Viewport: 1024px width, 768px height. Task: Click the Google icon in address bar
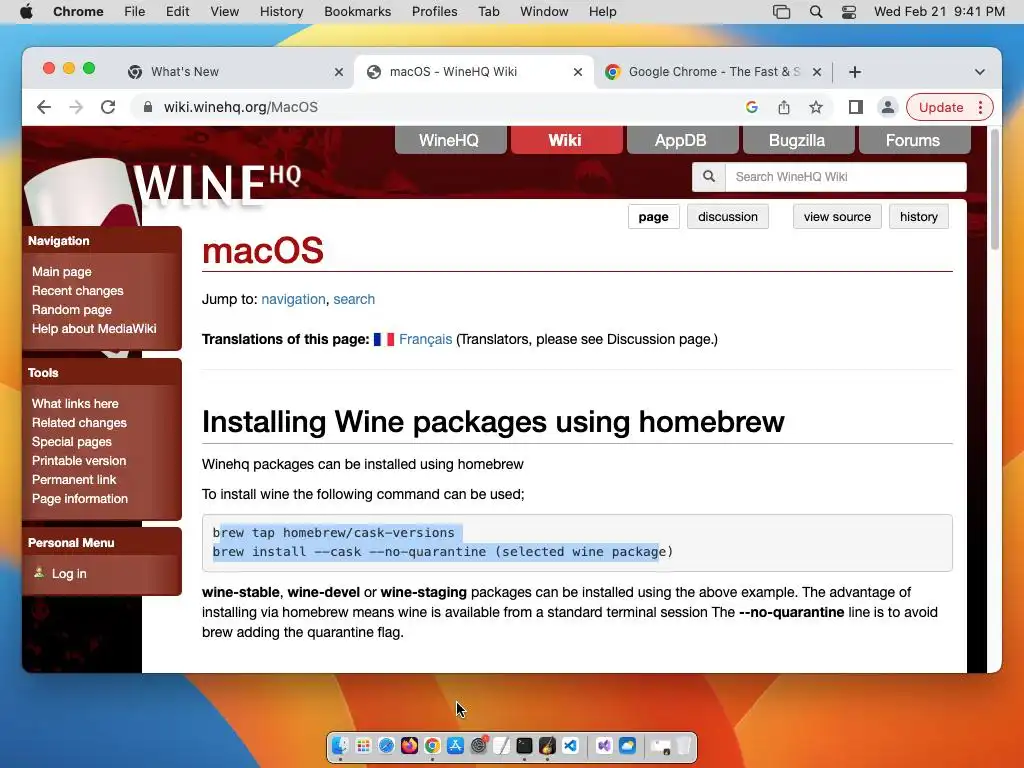click(x=752, y=107)
